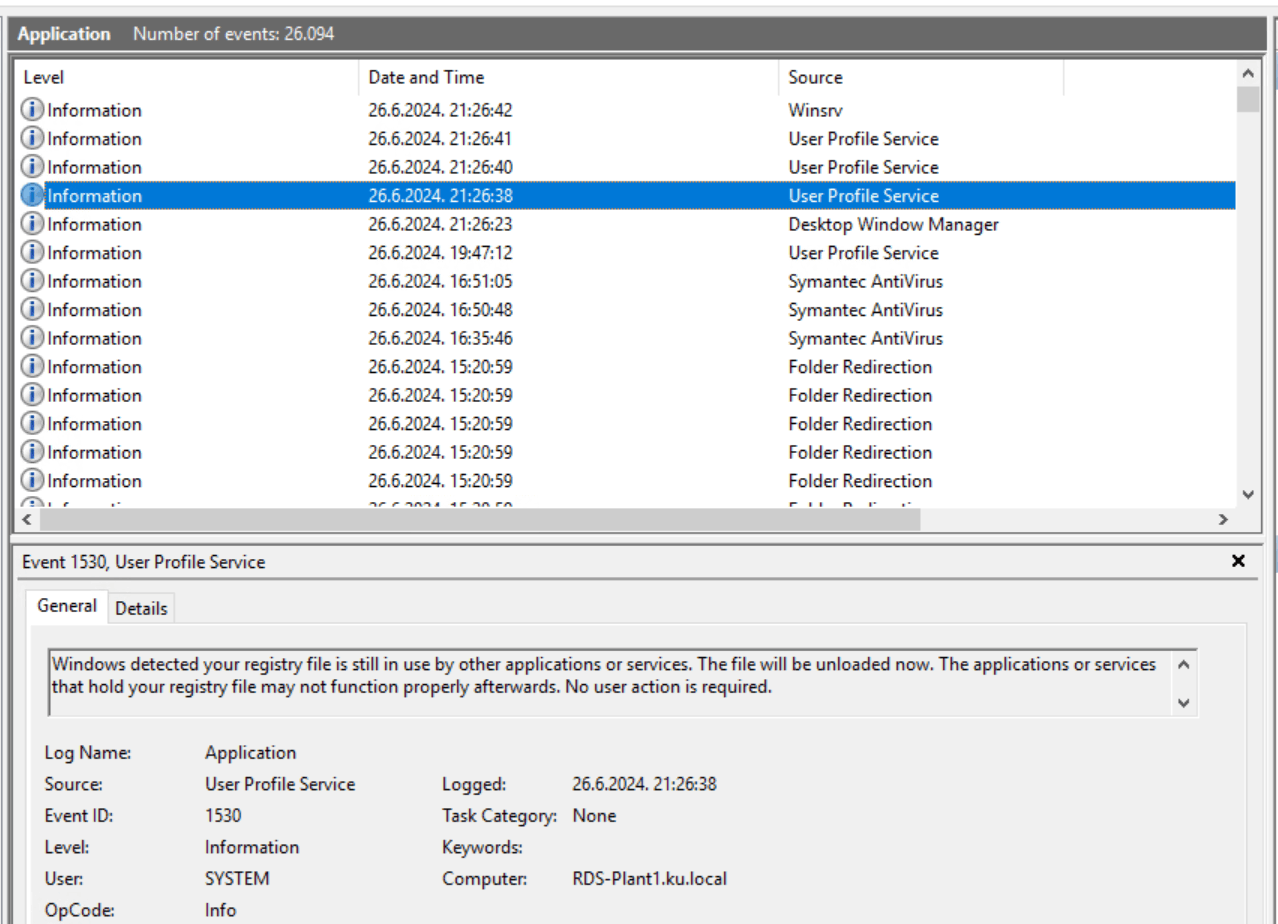Screen dimensions: 1278x924
Task: Close the Event 1530 details pane
Action: pos(1238,561)
